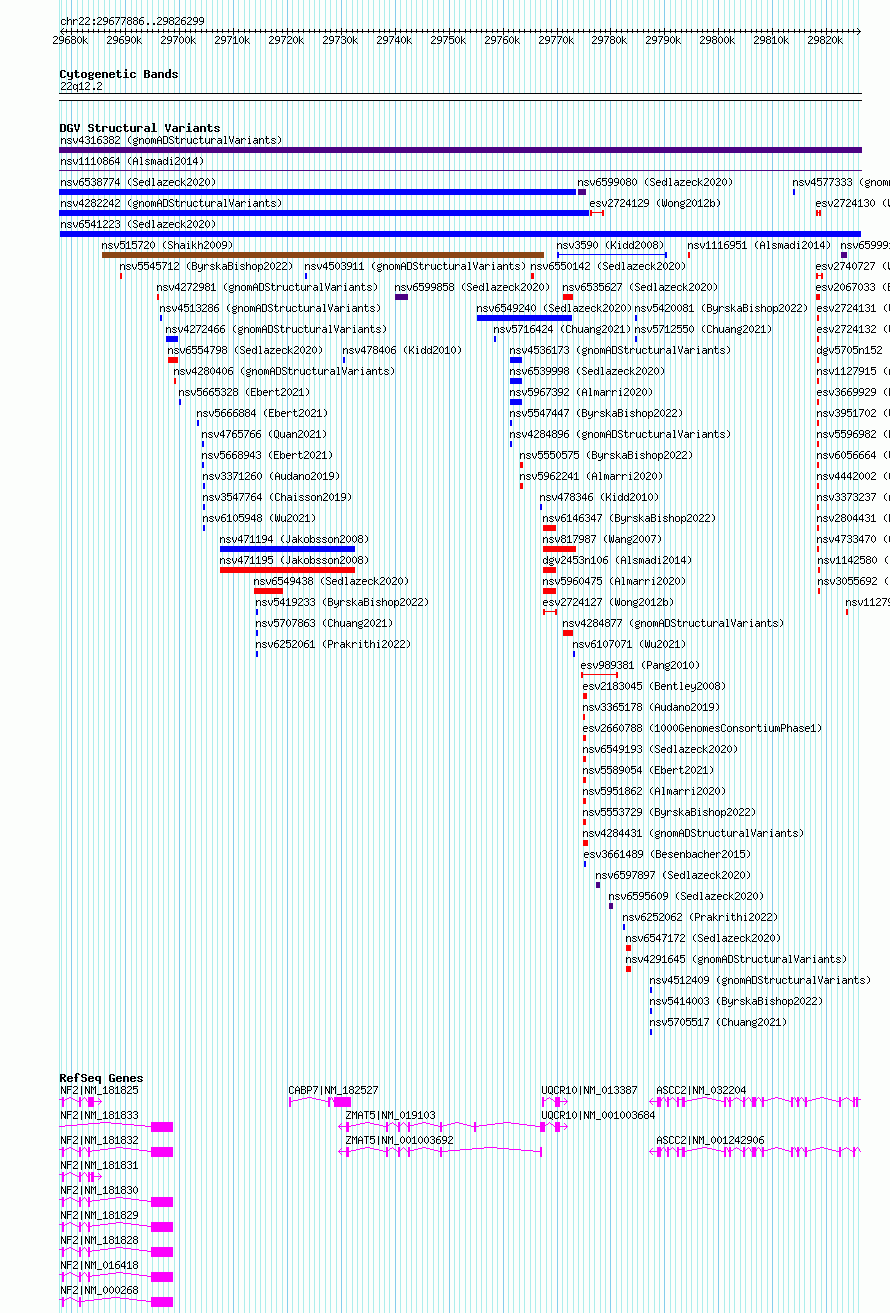Viewport: 890px width, 1313px height.
Task: Click the nsv515720 (Shaikh2009) variant label
Action: [167, 245]
